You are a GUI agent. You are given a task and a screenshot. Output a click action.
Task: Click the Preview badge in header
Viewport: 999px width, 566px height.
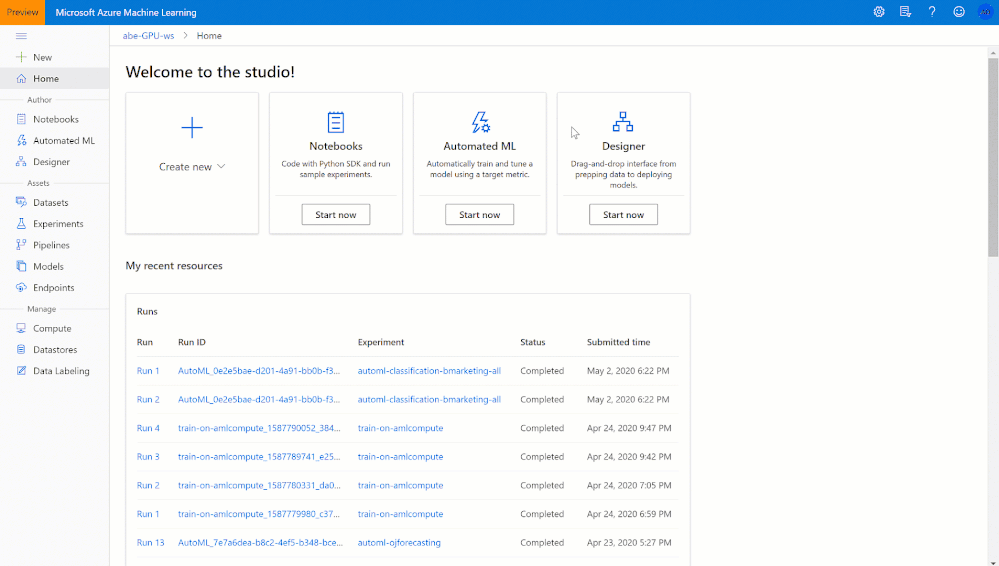coord(22,12)
